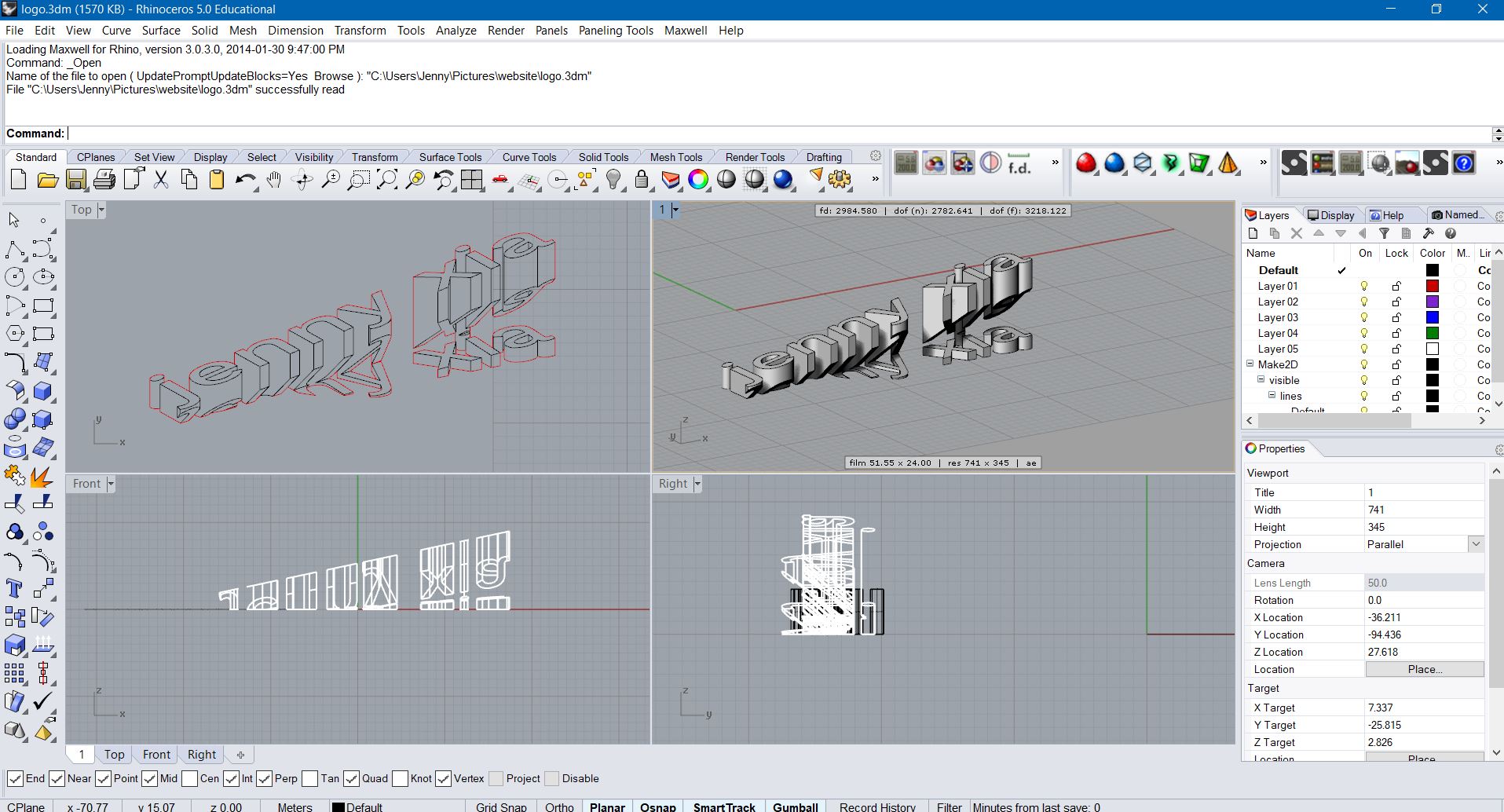
Task: Click the orange cone icon in toolbar
Action: coord(1228,163)
